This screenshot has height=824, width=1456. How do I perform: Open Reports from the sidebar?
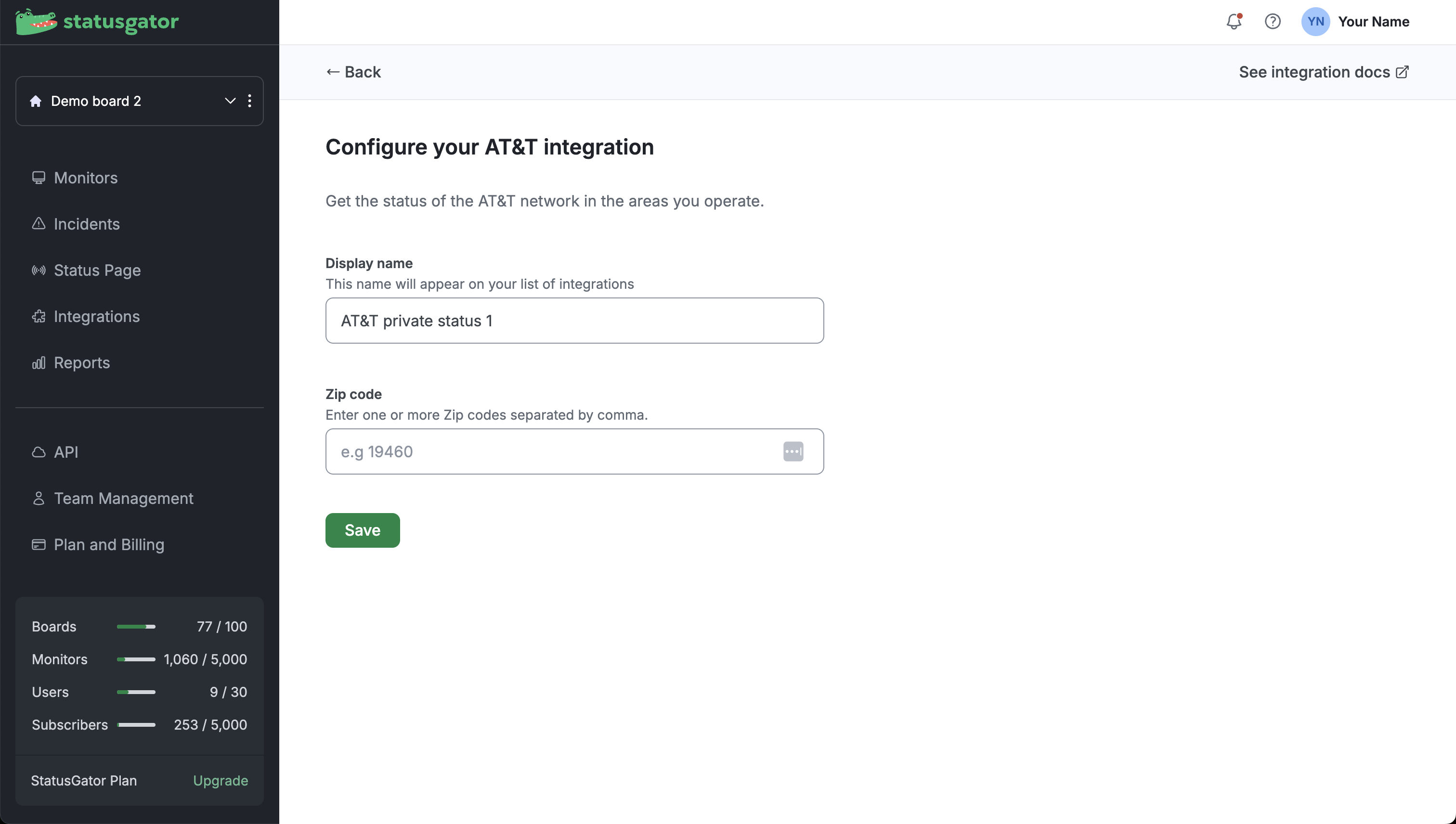81,363
